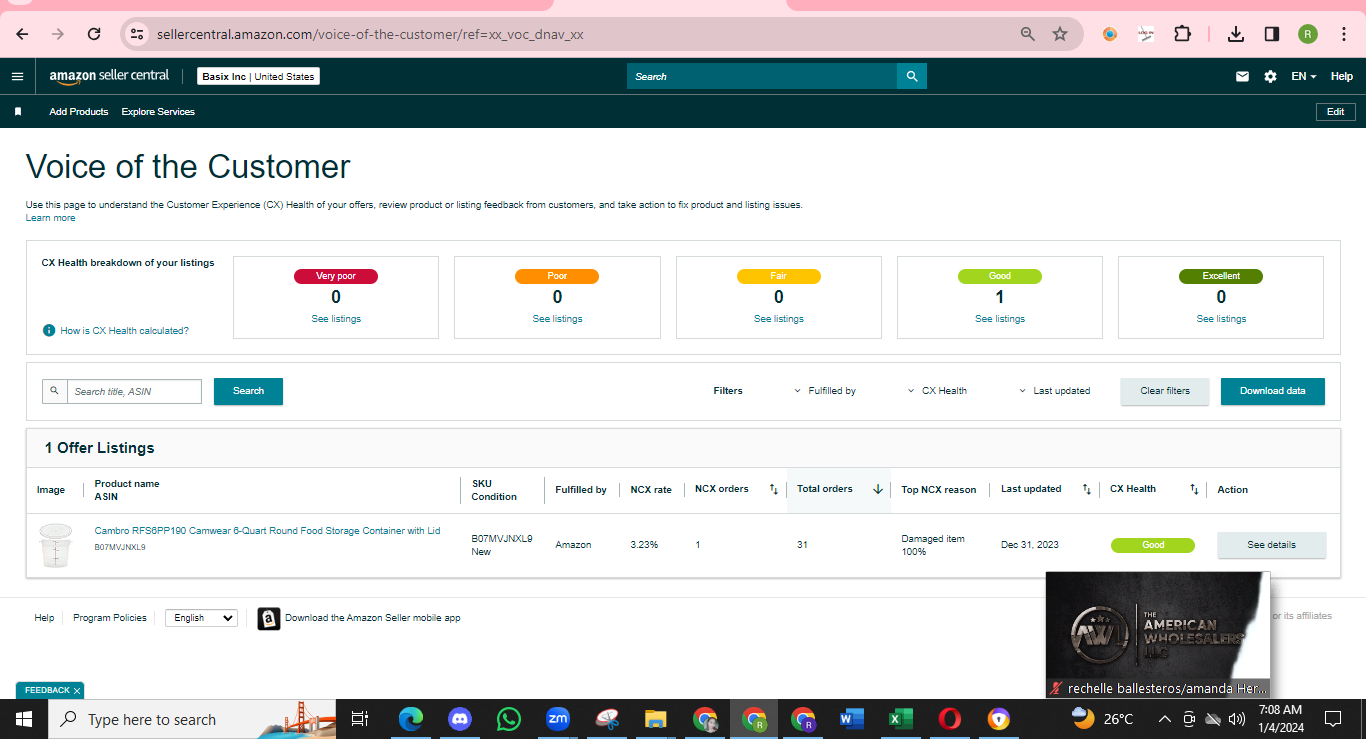Open the English language selector in footer

201,618
